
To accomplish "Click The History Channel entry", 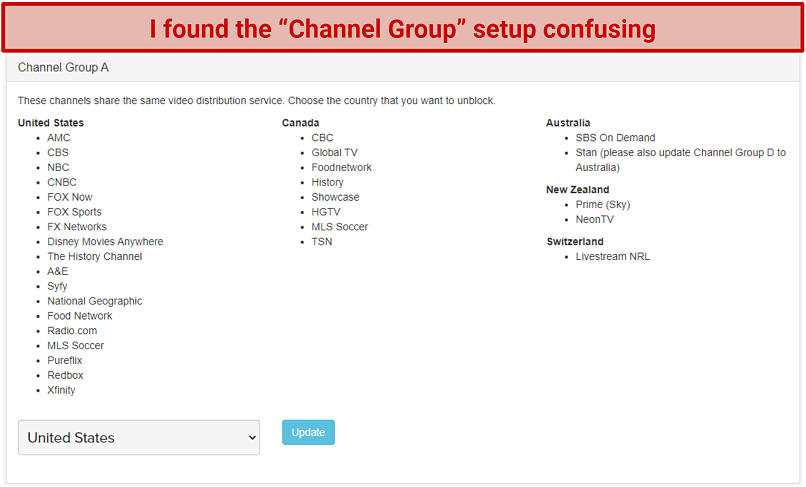I will tap(95, 257).
